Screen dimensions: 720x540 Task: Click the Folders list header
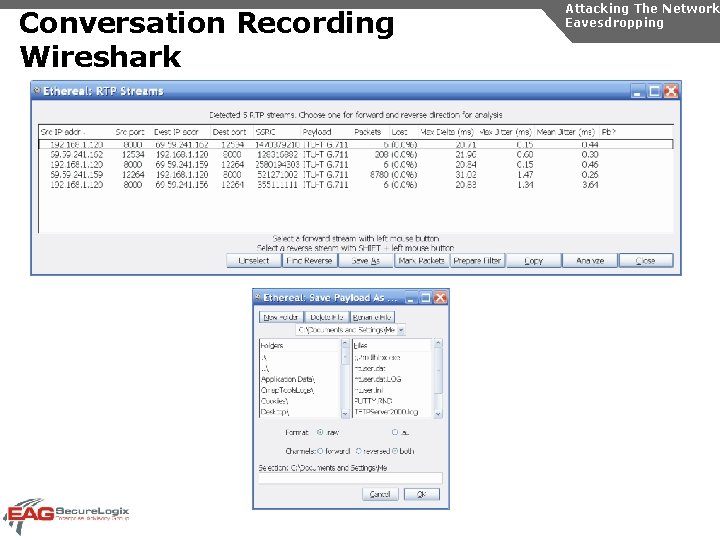pos(300,345)
